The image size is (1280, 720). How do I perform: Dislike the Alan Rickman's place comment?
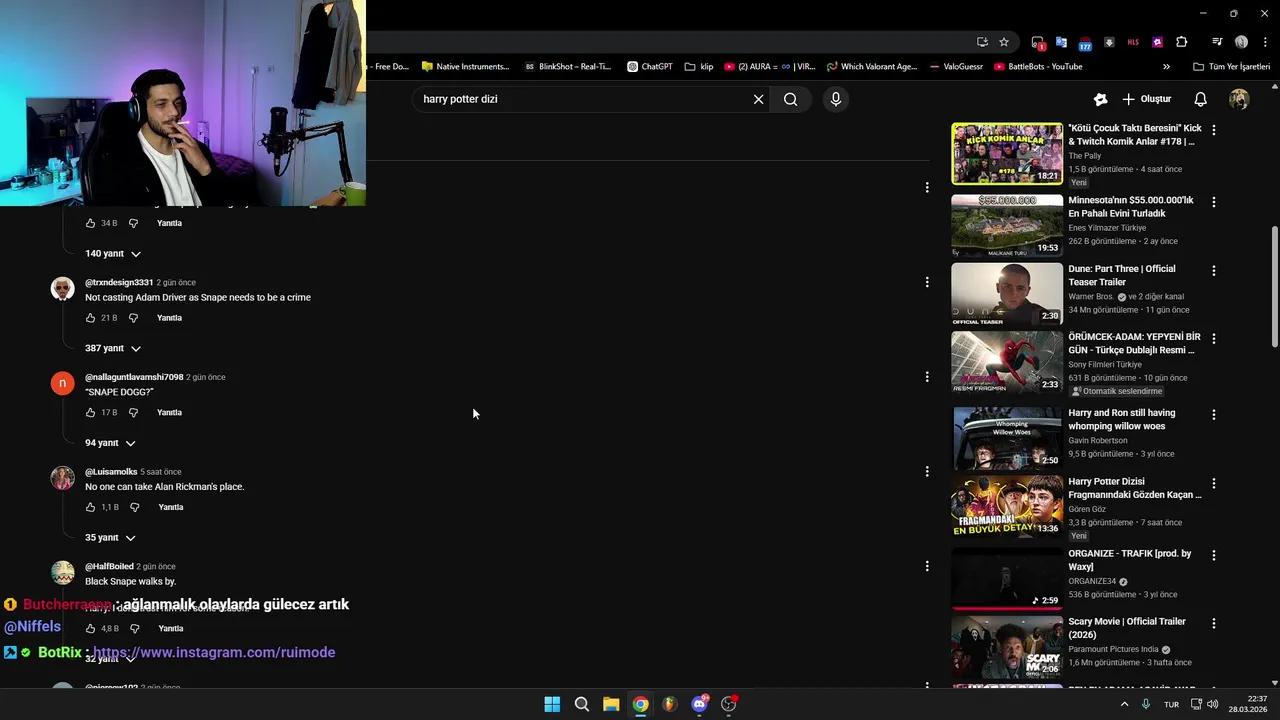135,507
